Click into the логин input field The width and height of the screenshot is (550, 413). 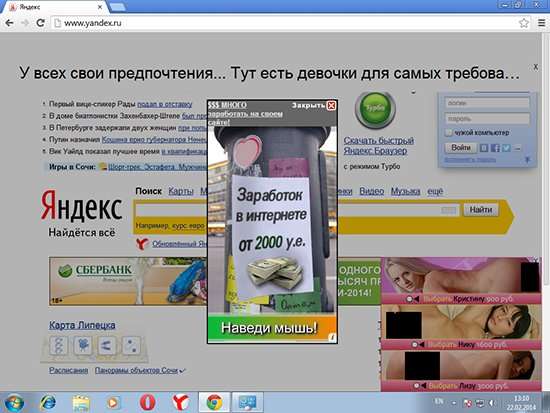tap(487, 103)
